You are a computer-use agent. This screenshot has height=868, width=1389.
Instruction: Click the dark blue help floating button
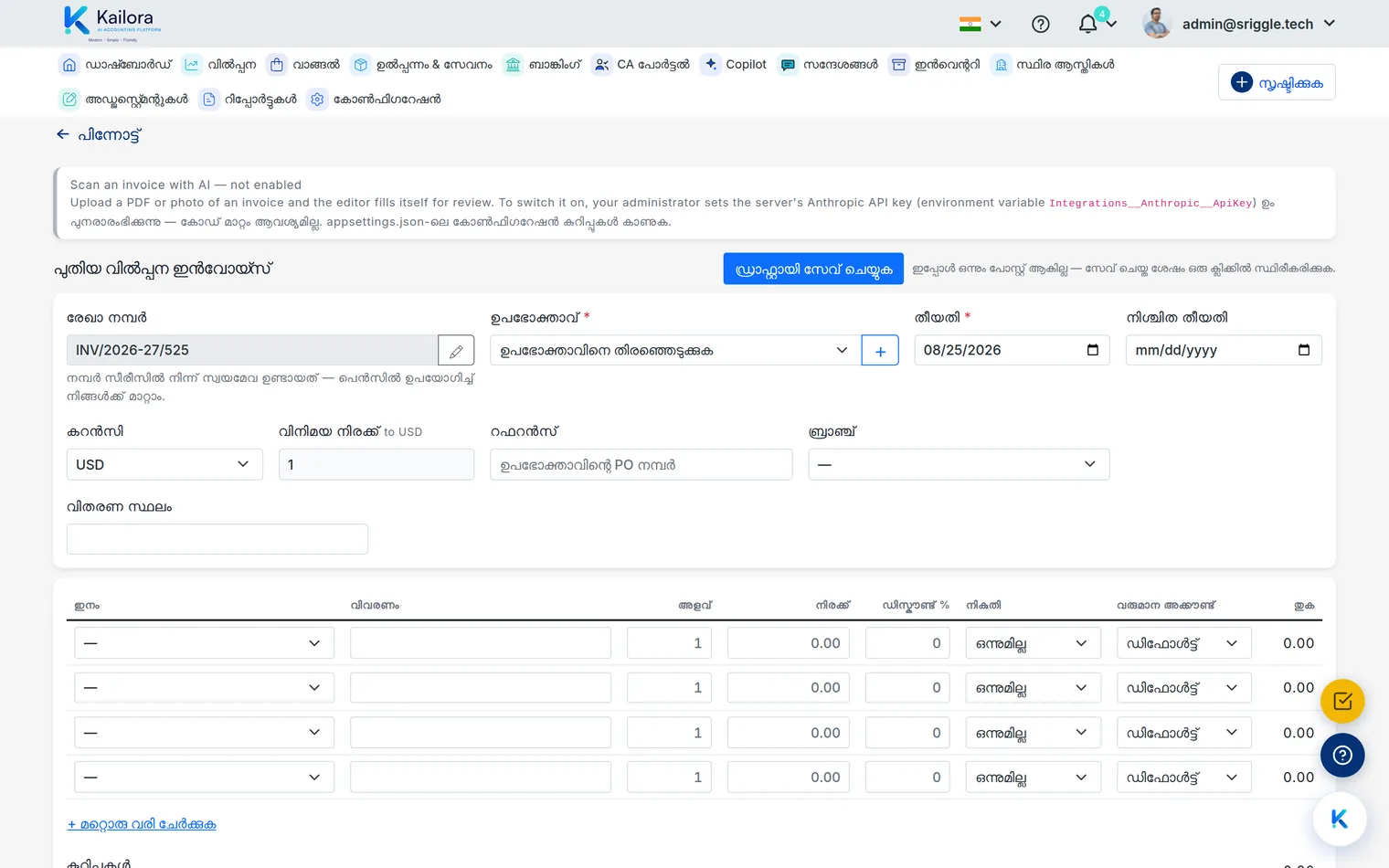pos(1342,756)
